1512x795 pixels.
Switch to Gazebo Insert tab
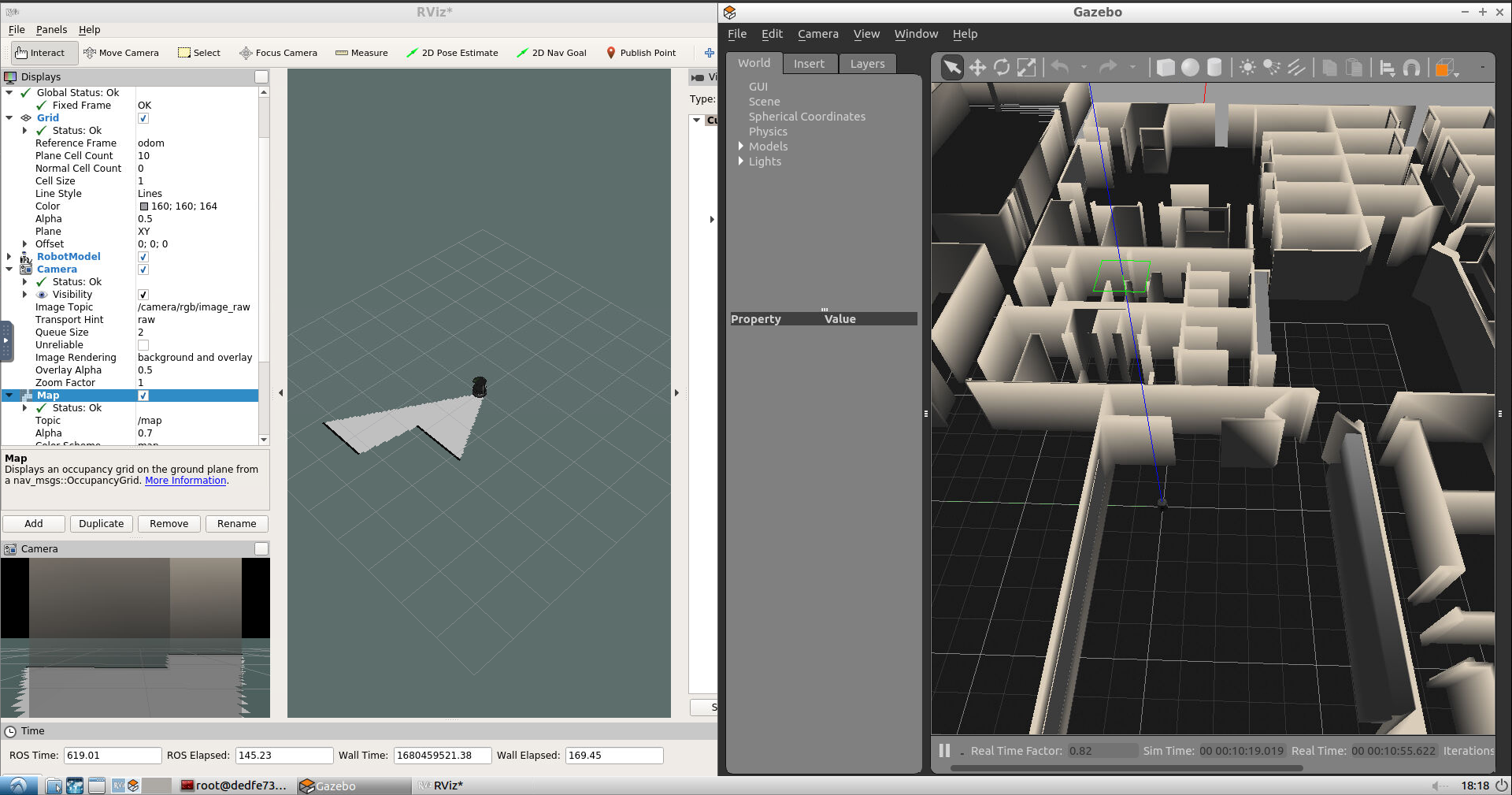click(809, 64)
